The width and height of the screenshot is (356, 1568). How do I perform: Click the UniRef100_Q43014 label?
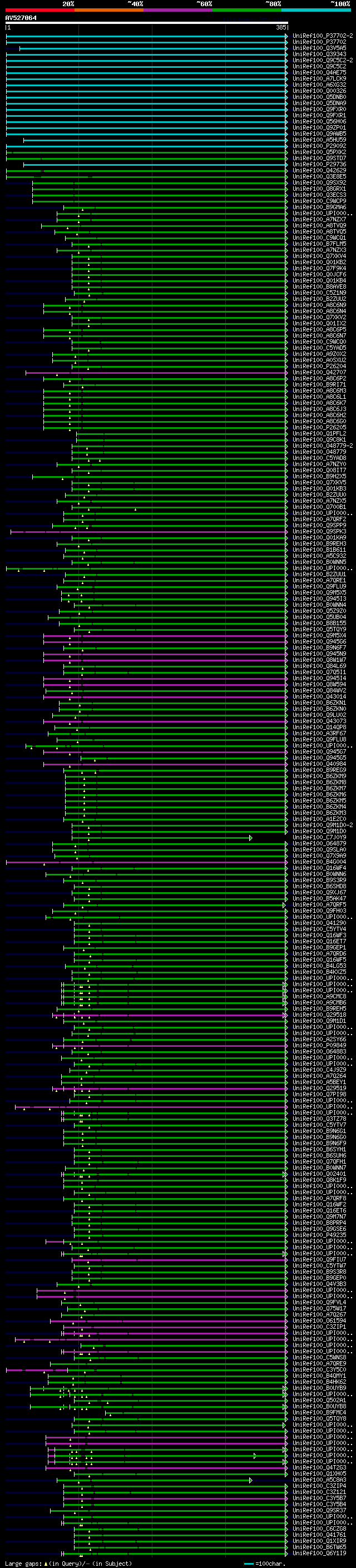tap(319, 696)
